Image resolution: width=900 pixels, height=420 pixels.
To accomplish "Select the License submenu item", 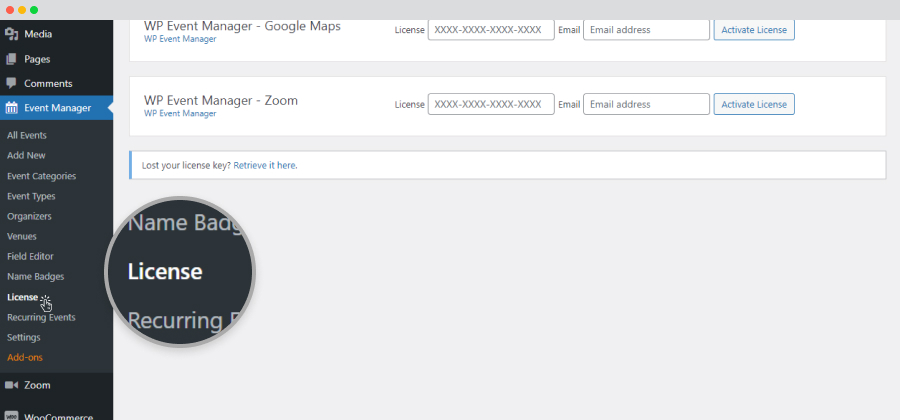I will coord(22,297).
